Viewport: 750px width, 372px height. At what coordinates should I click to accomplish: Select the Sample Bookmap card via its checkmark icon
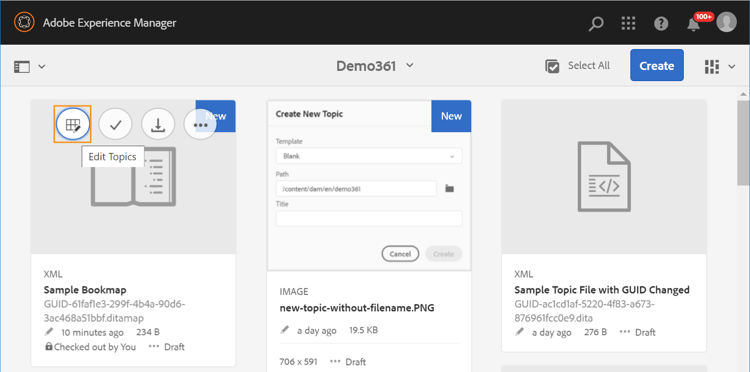(x=115, y=125)
